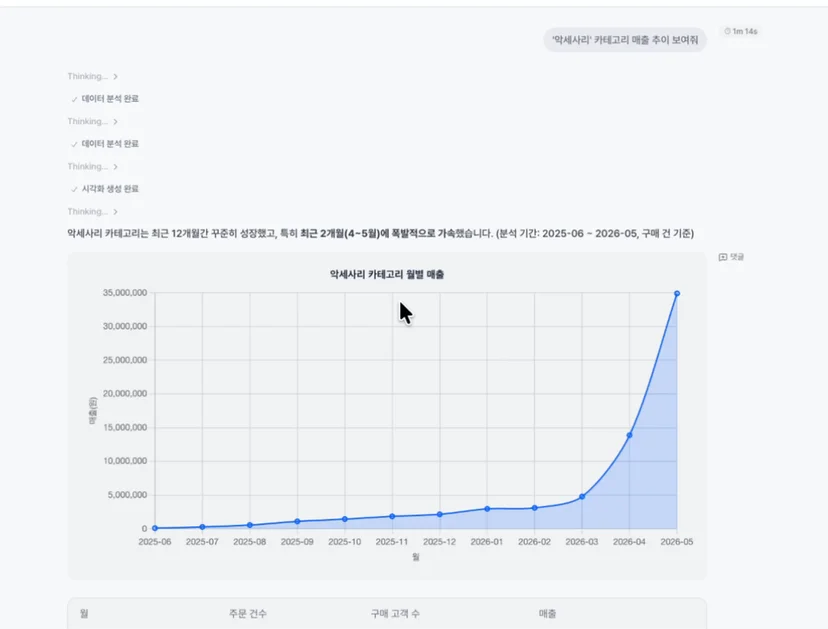
Task: Select the 2026-04 data point on the chart
Action: pyautogui.click(x=629, y=435)
